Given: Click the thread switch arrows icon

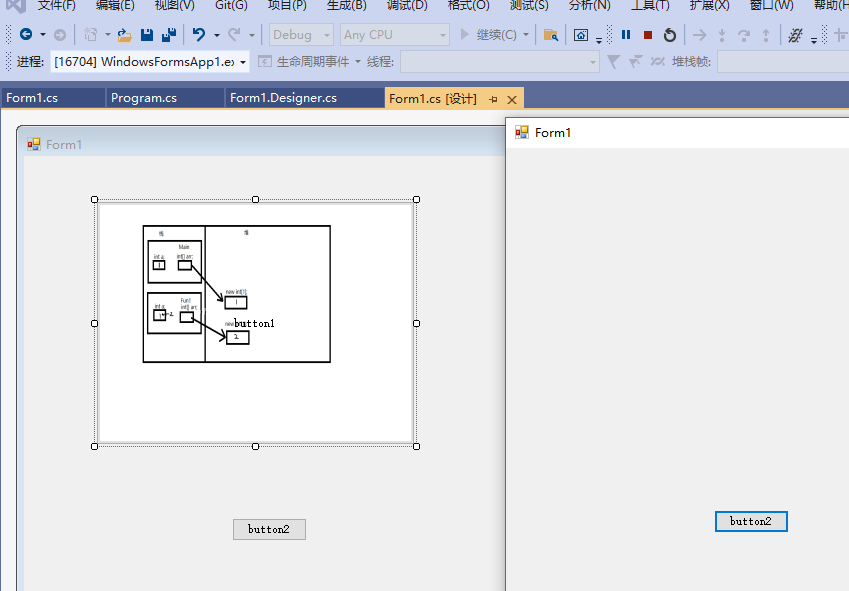Looking at the screenshot, I should tap(657, 62).
